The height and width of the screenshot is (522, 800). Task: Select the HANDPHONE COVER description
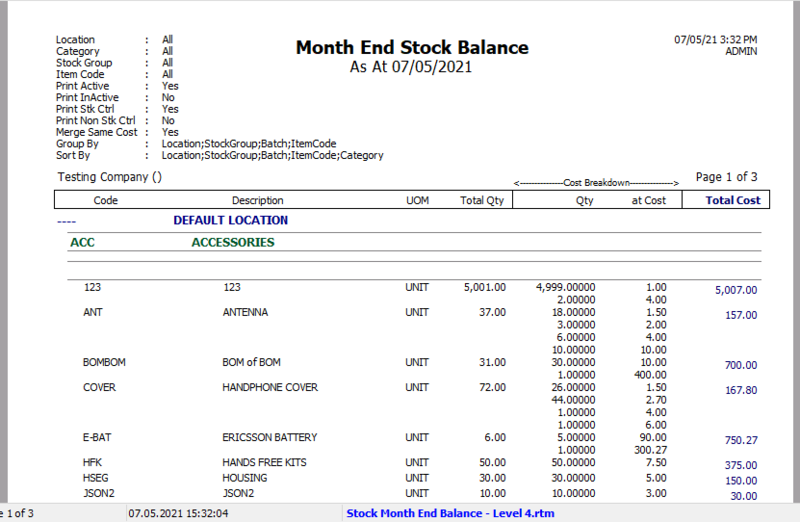269,387
